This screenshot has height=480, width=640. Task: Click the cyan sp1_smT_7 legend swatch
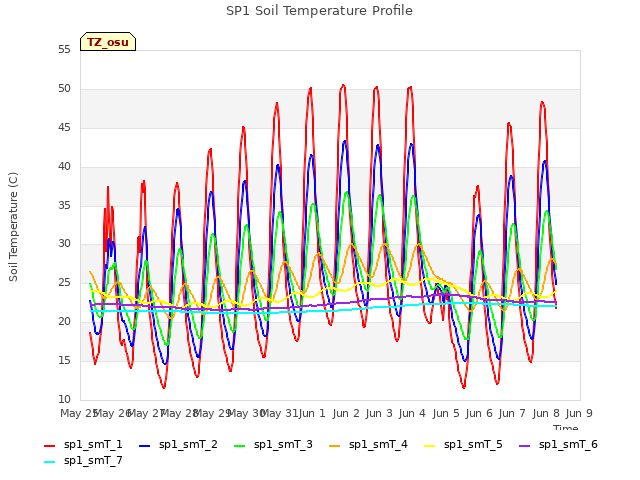click(x=49, y=462)
